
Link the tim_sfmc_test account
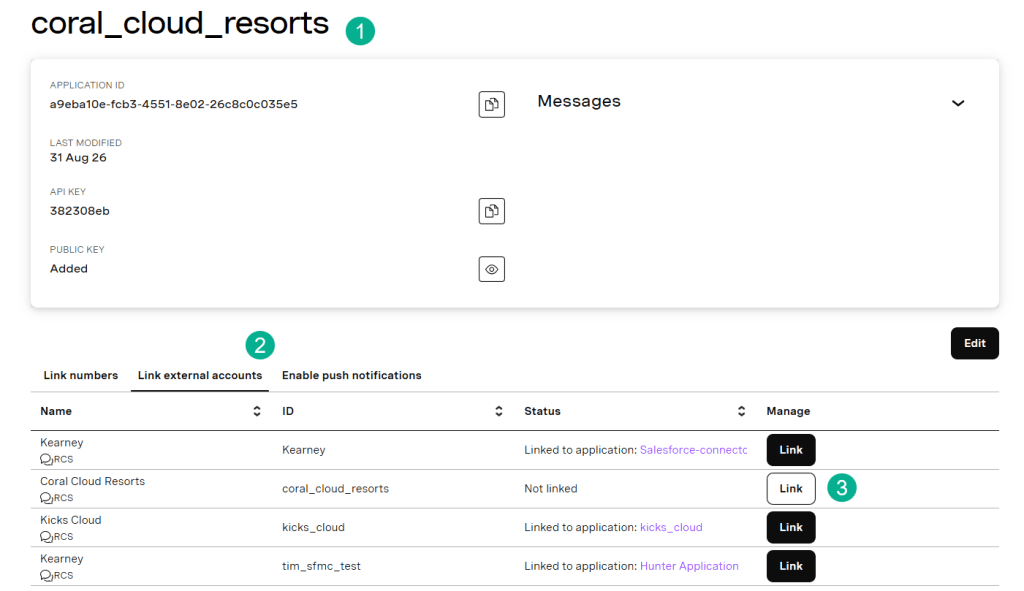pyautogui.click(x=791, y=566)
